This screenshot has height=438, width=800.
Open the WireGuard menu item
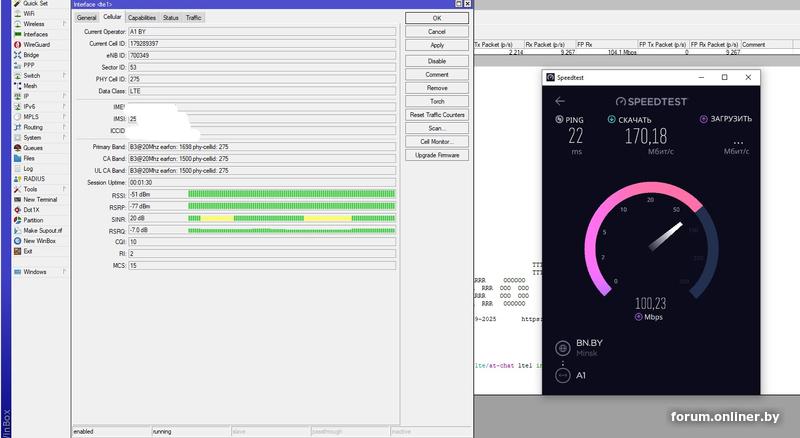(x=36, y=45)
